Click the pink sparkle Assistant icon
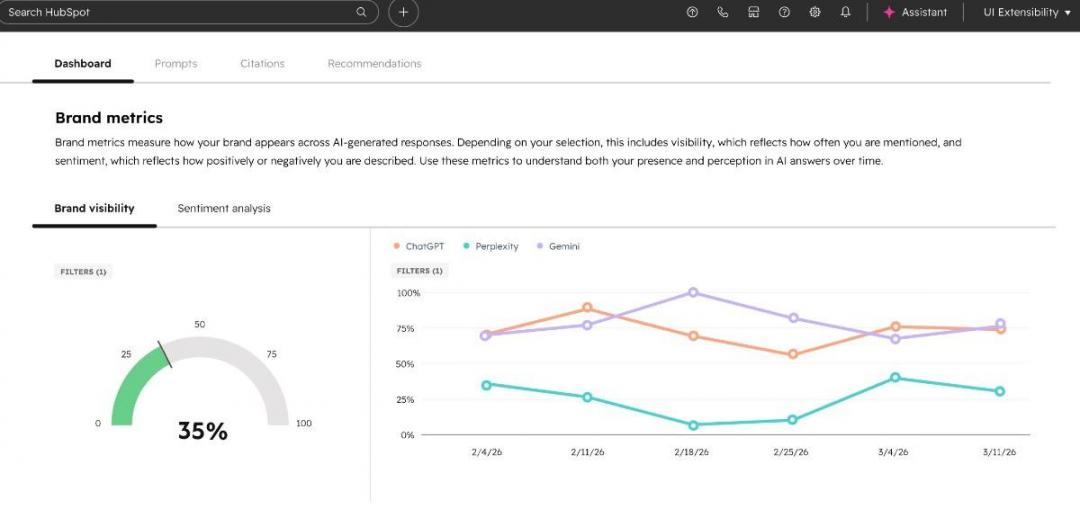1080x518 pixels. (x=889, y=12)
